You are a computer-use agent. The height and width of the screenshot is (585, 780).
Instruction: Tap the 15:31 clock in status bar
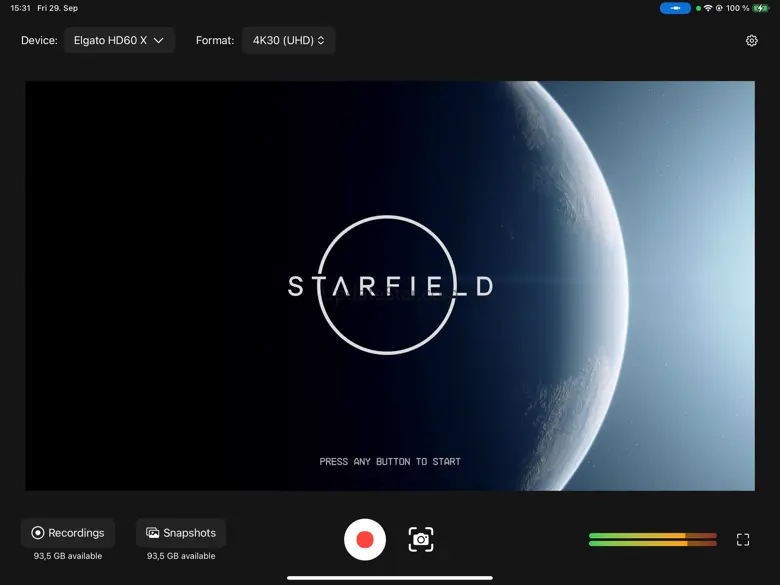pos(20,8)
